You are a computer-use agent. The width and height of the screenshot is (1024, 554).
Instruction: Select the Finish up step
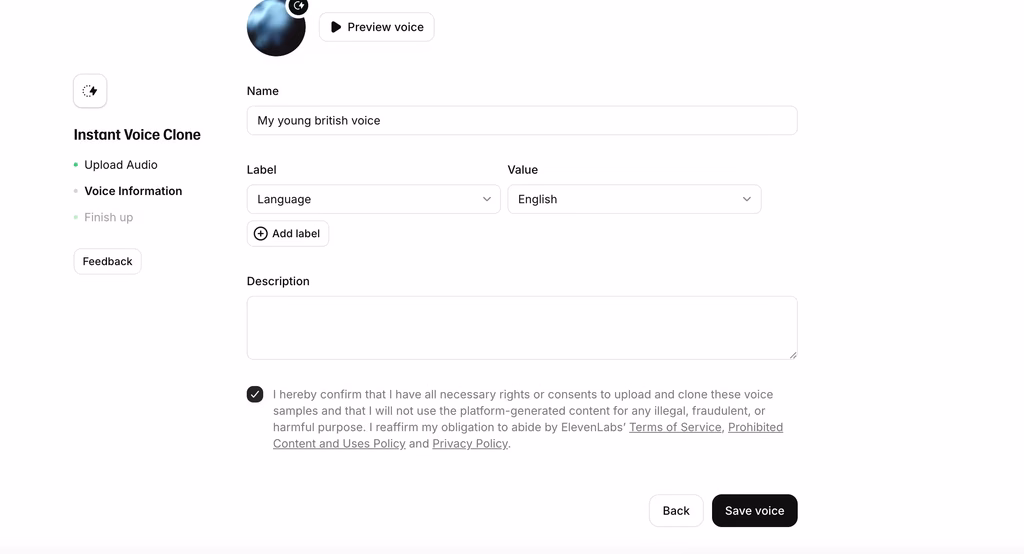[x=108, y=217]
